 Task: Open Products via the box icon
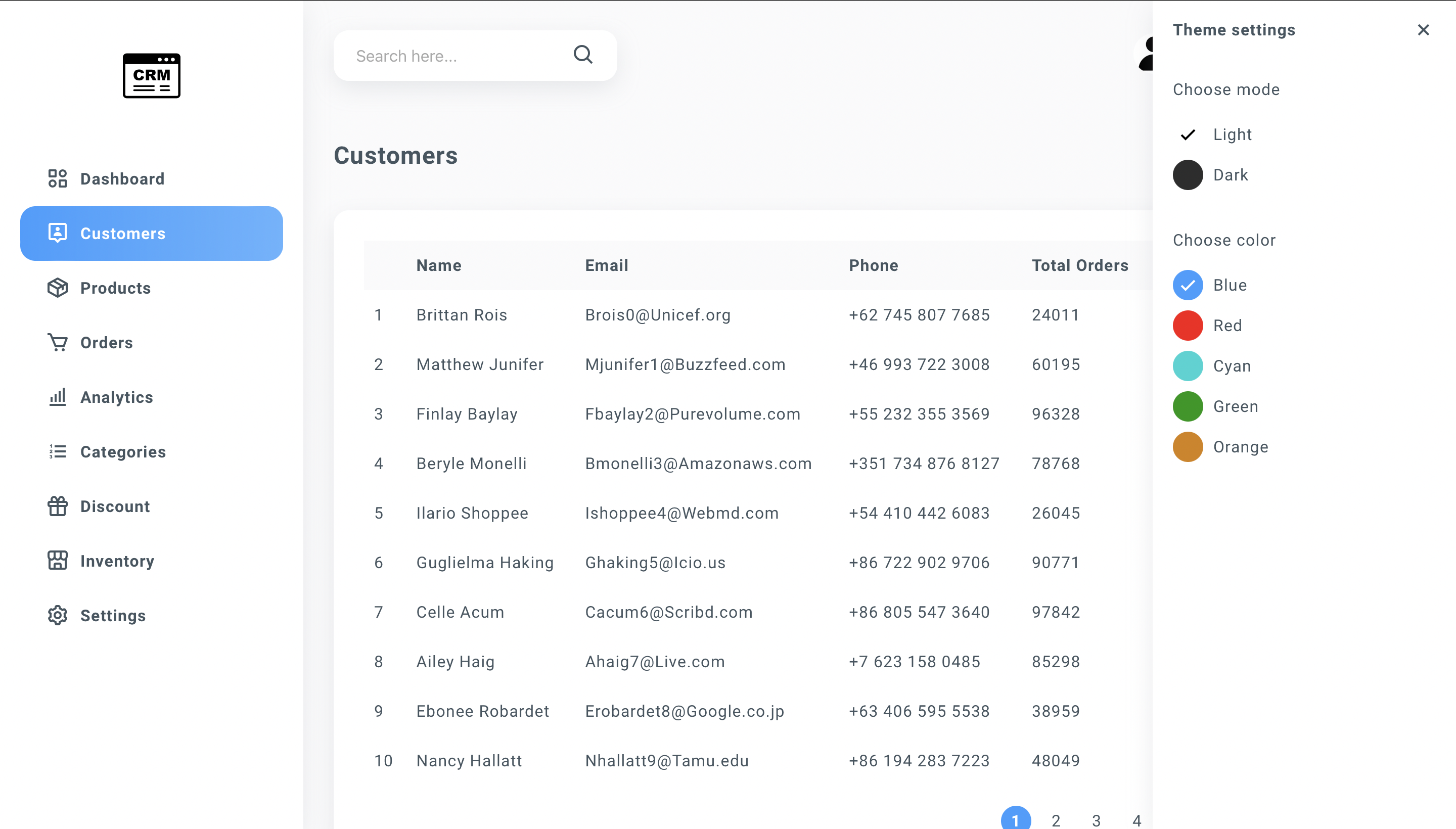(x=57, y=288)
